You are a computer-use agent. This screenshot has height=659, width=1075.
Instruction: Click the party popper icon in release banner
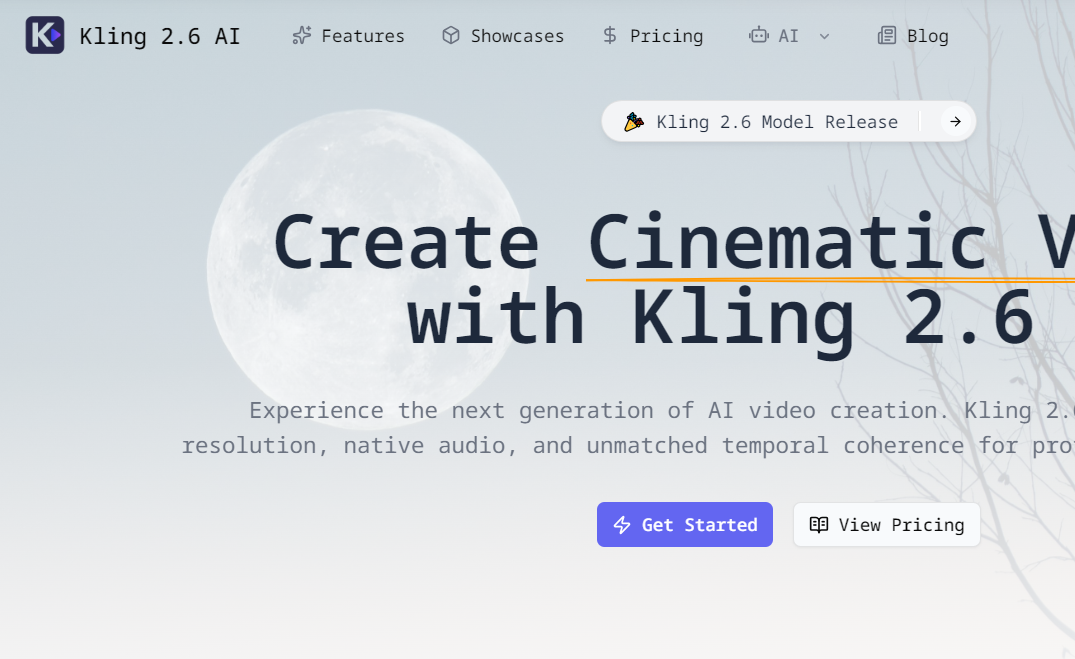click(x=633, y=121)
